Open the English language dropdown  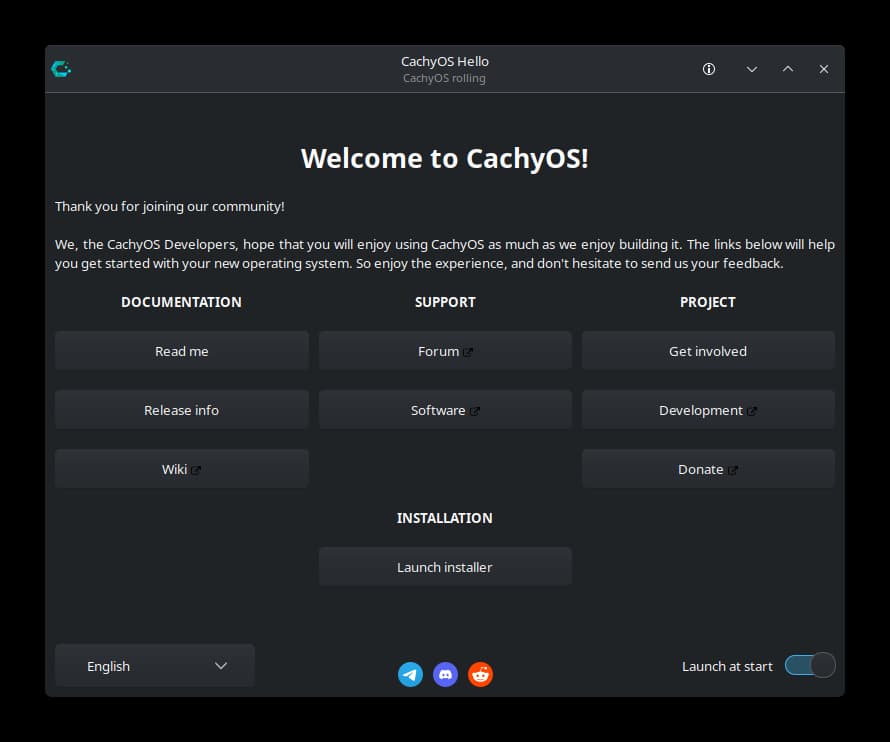coord(154,665)
